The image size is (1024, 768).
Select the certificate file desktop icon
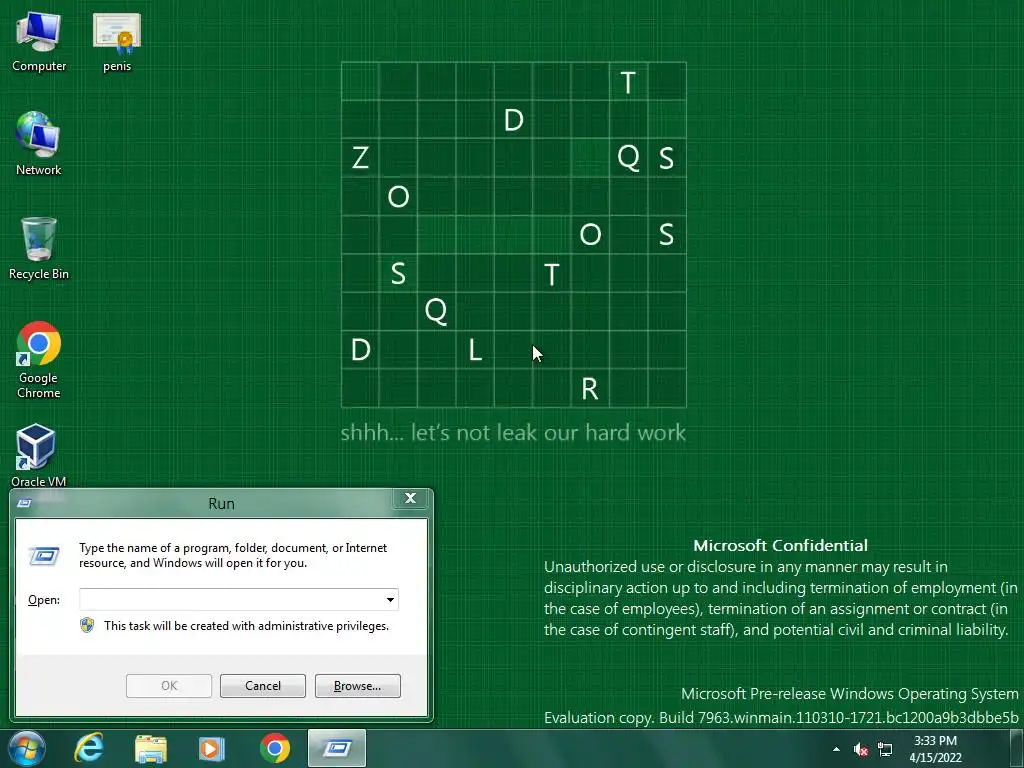coord(117,42)
